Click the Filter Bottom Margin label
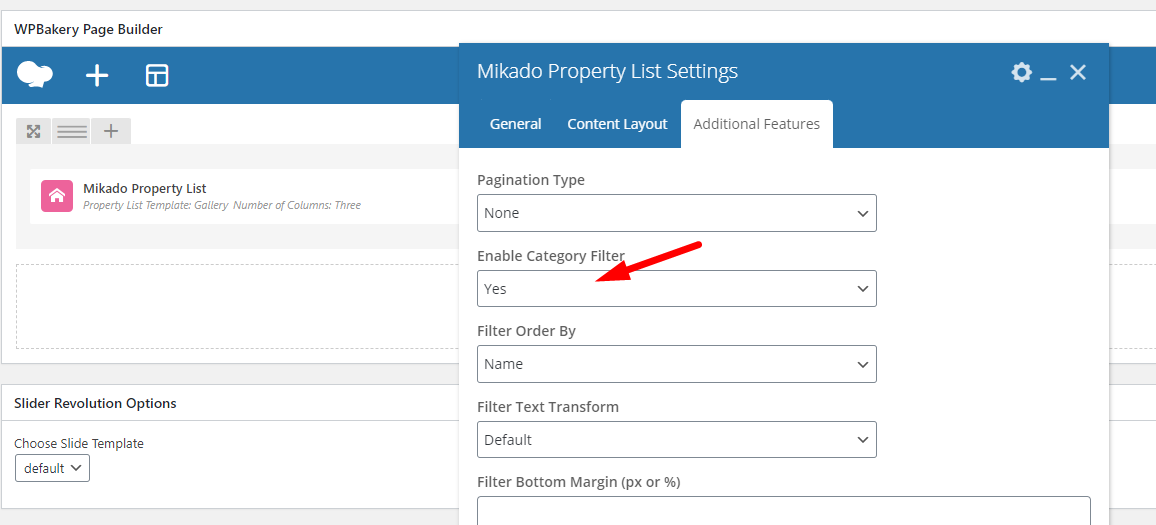 (x=579, y=482)
